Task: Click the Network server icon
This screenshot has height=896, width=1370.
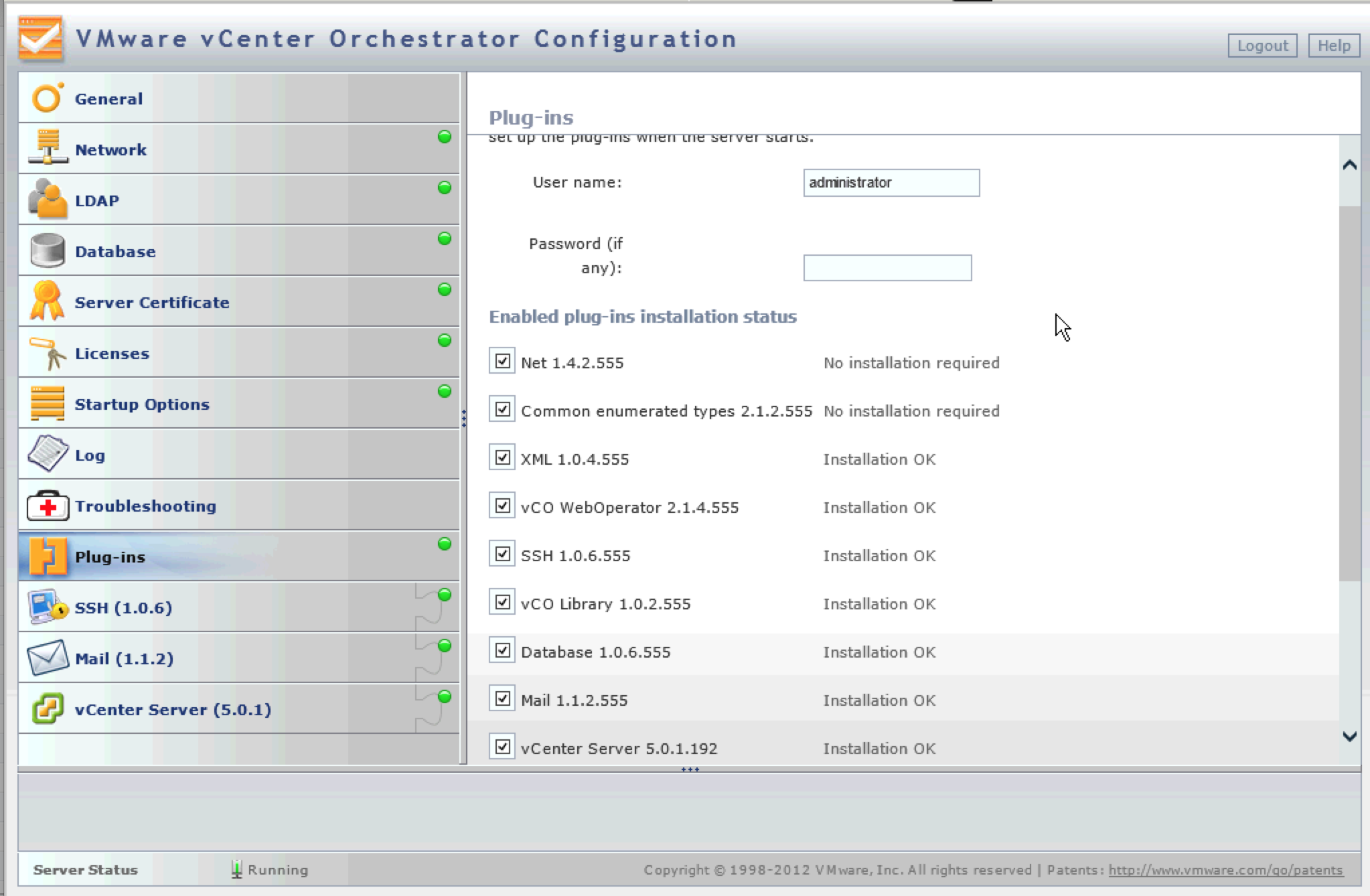Action: (47, 148)
